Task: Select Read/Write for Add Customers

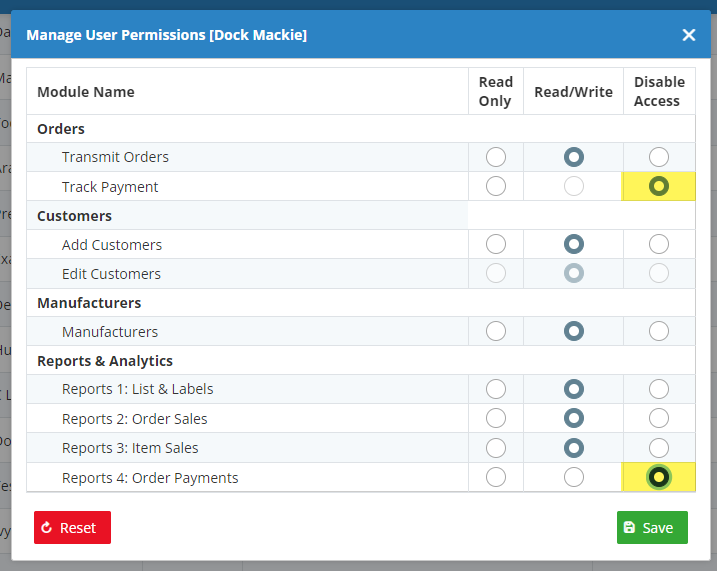Action: 573,244
